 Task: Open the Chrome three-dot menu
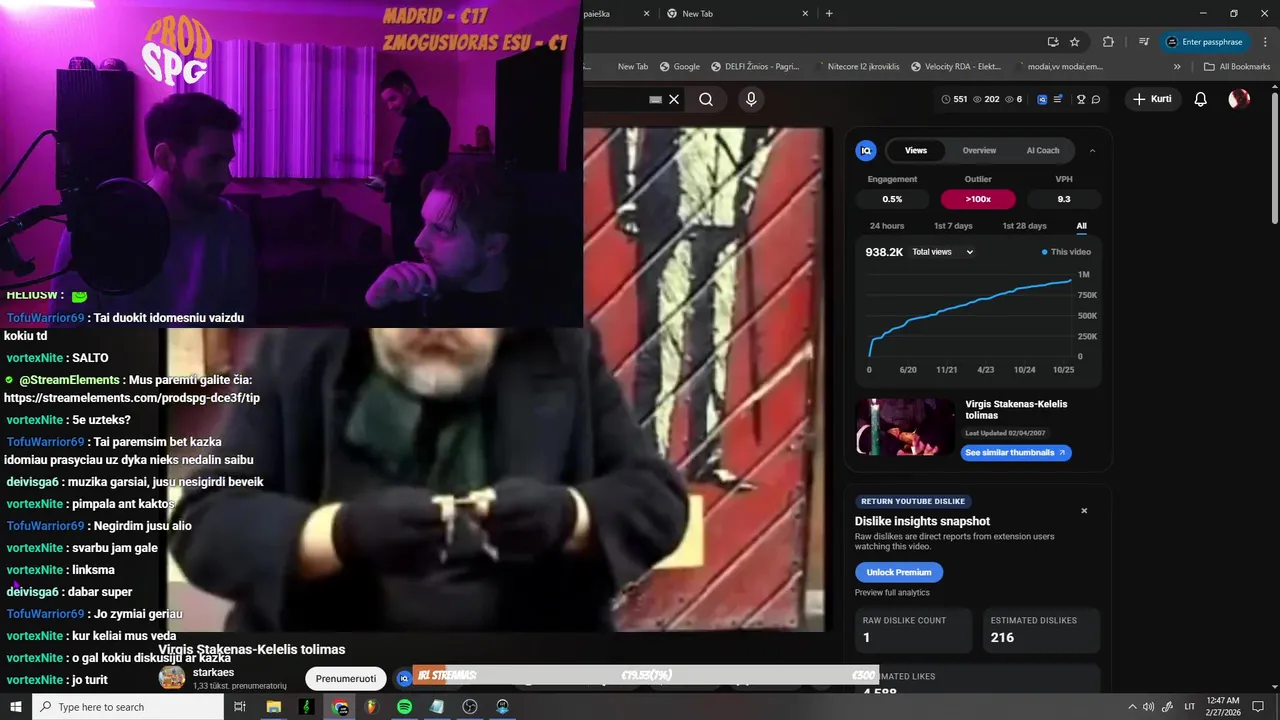point(1263,42)
